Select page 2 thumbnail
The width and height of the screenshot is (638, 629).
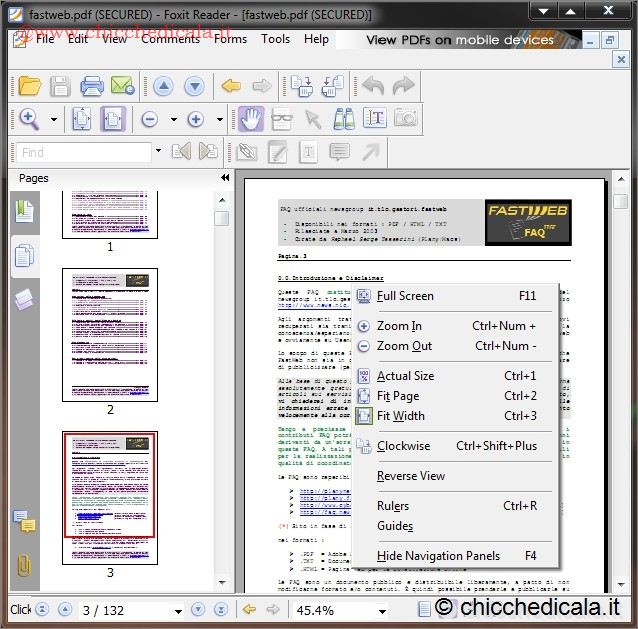point(109,333)
